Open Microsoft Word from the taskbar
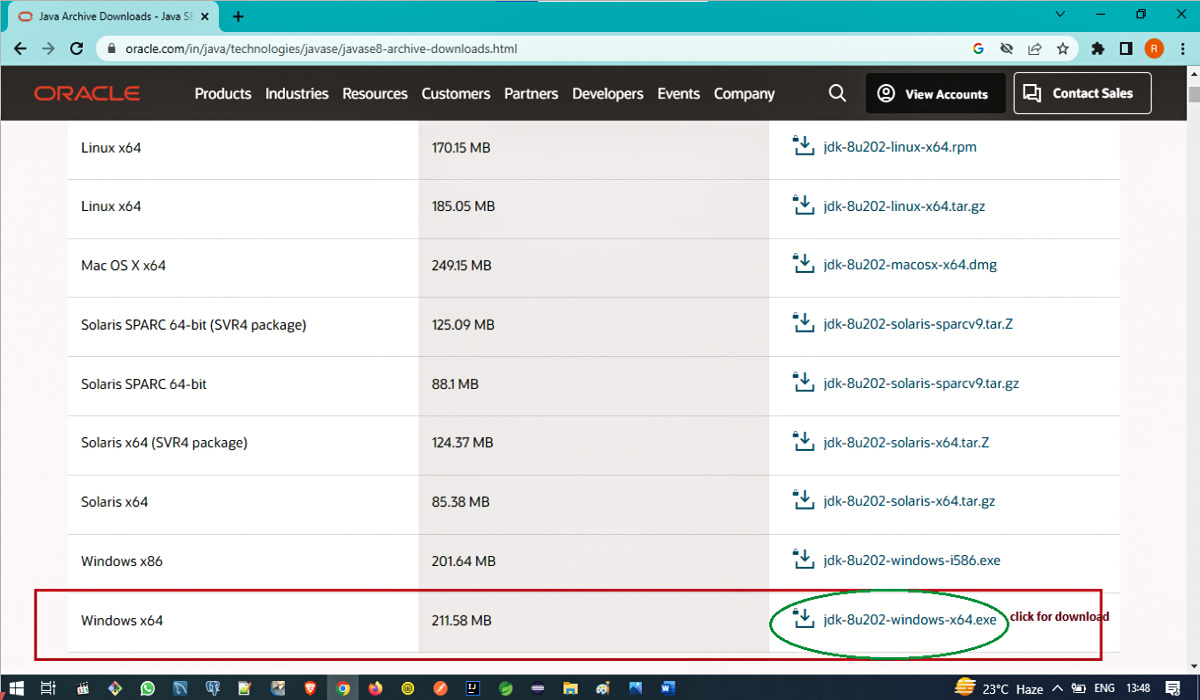This screenshot has width=1200, height=700. click(667, 688)
